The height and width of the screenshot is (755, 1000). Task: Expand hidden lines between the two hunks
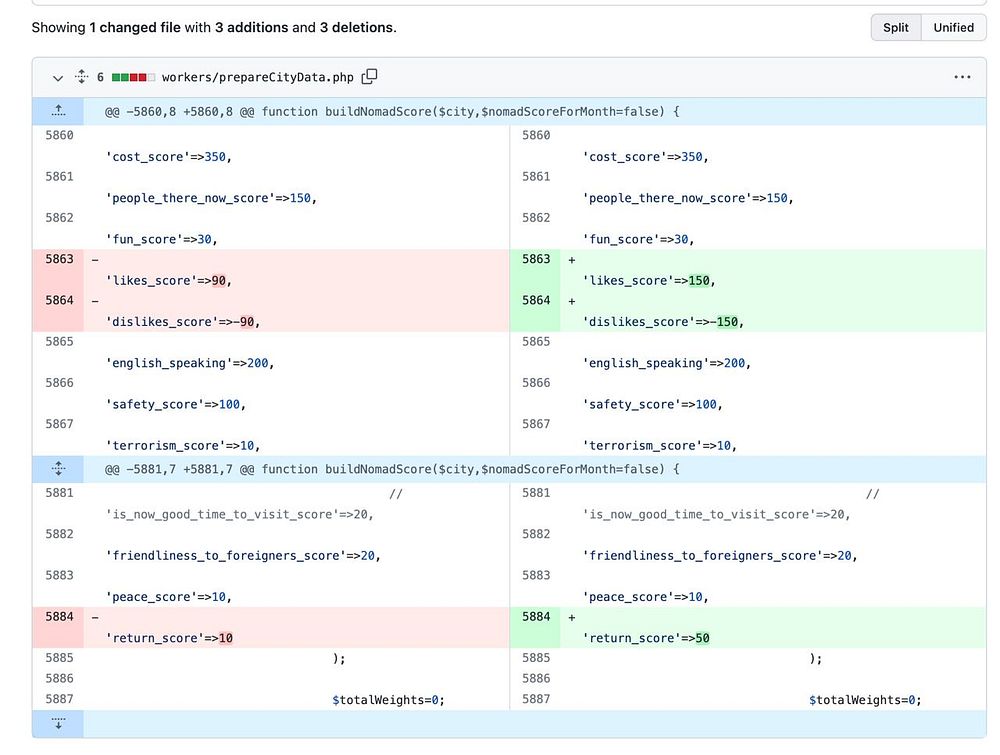tap(58, 468)
